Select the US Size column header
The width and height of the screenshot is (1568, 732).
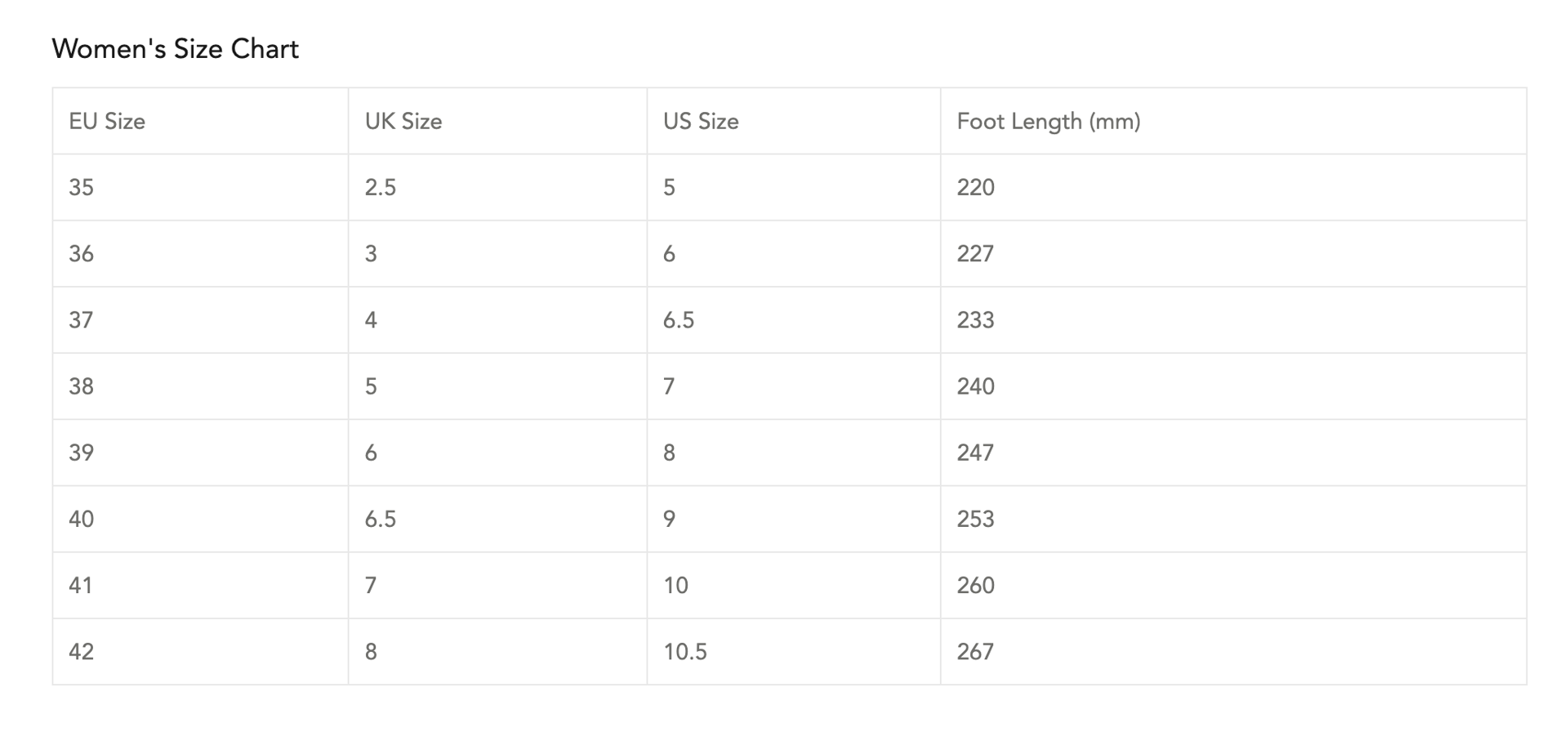pos(701,122)
